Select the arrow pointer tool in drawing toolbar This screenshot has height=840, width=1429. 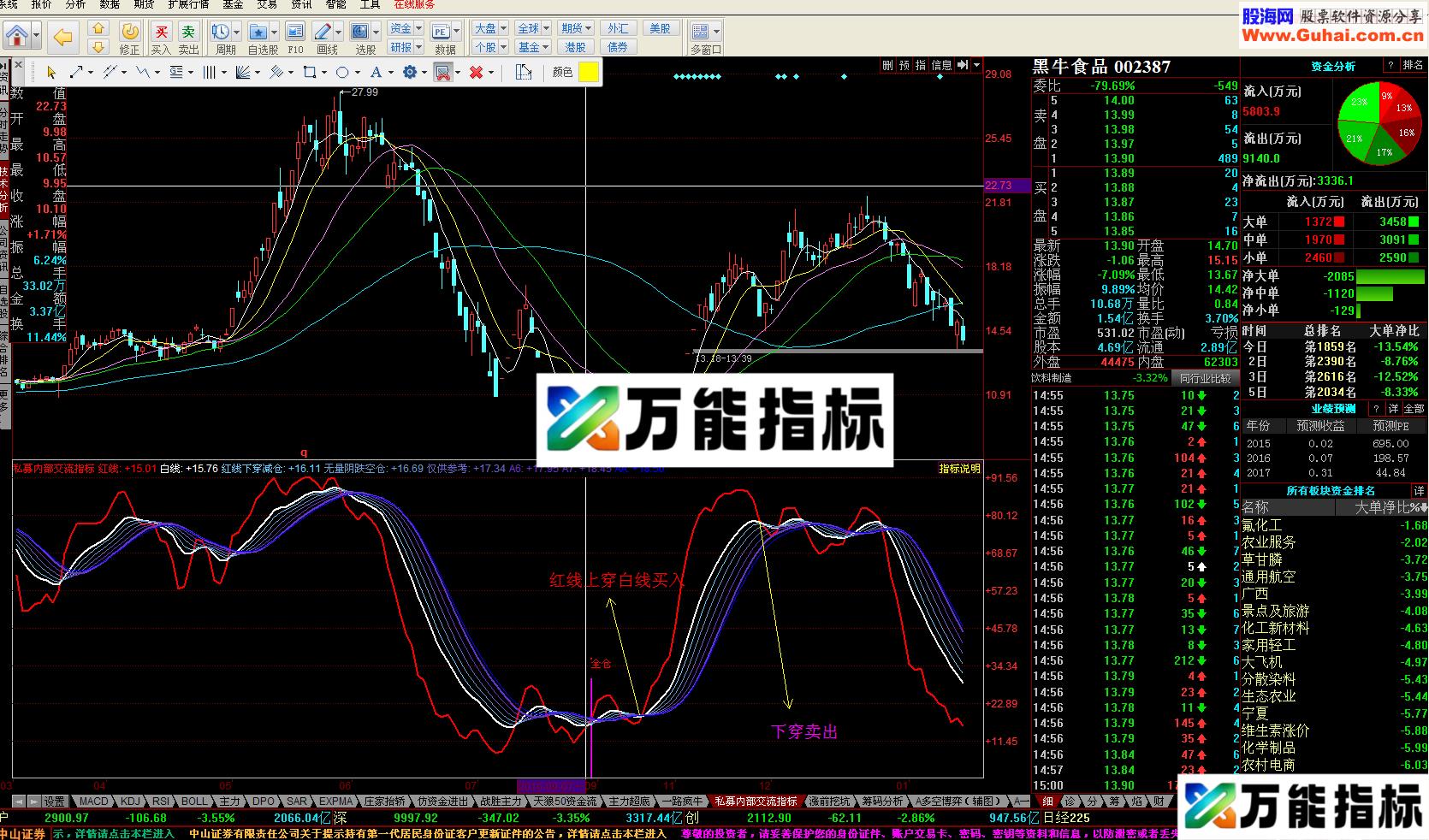coord(50,72)
